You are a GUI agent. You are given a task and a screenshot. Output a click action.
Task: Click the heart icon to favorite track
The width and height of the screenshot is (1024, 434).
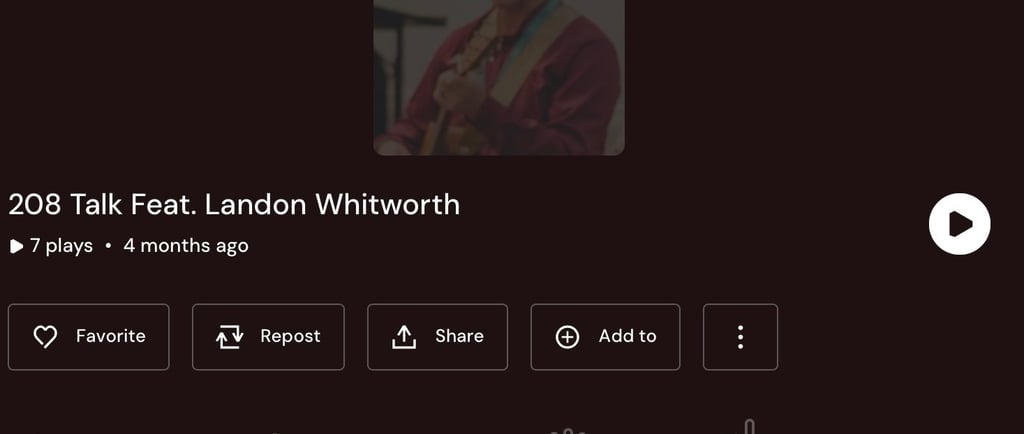pyautogui.click(x=45, y=337)
